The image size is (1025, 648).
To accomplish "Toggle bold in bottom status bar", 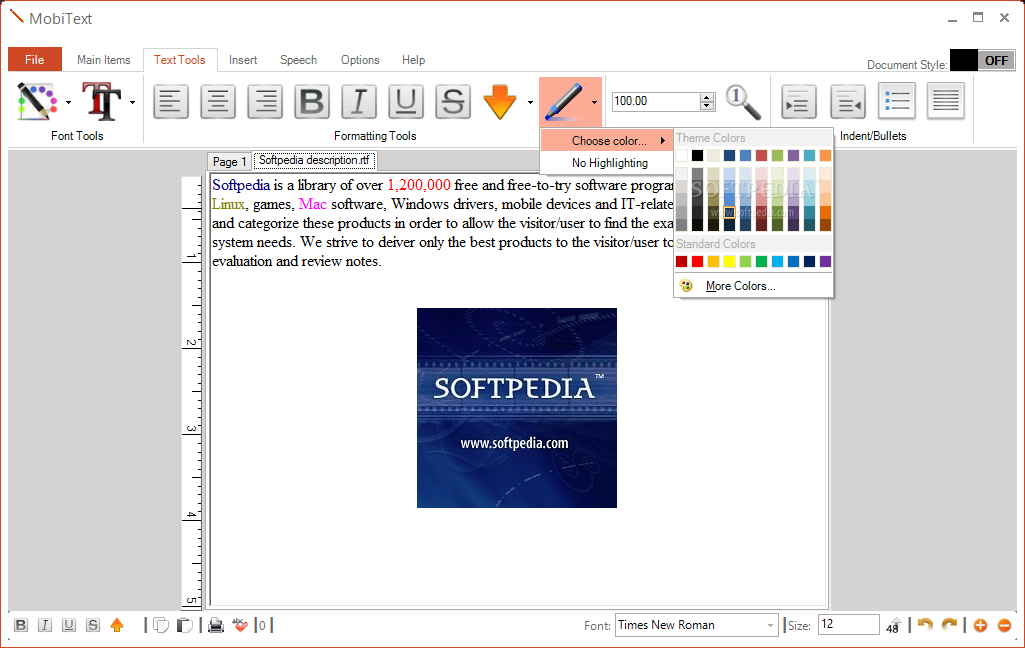I will tap(21, 625).
